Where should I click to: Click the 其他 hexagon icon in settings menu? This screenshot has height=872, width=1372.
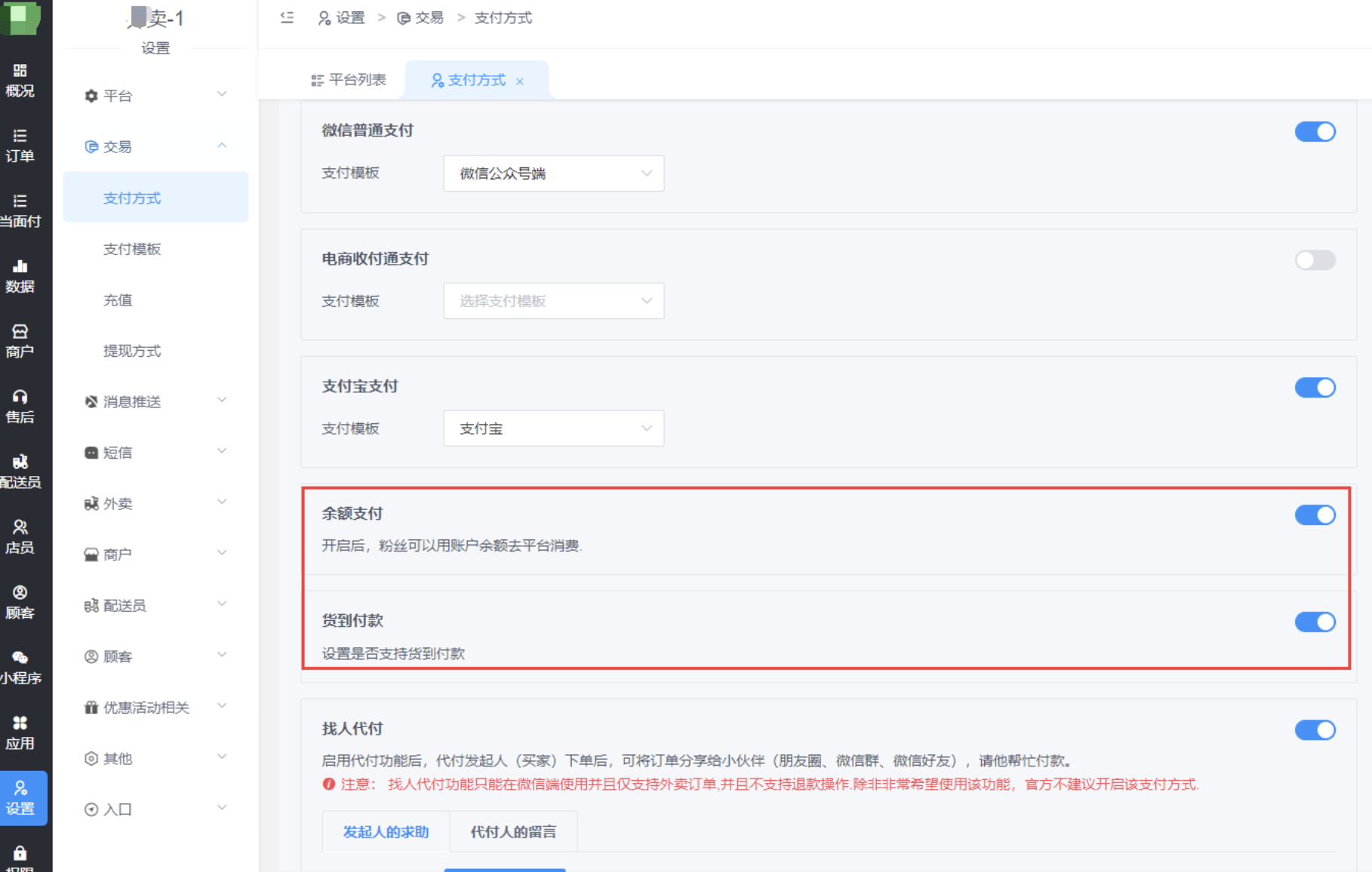click(91, 758)
